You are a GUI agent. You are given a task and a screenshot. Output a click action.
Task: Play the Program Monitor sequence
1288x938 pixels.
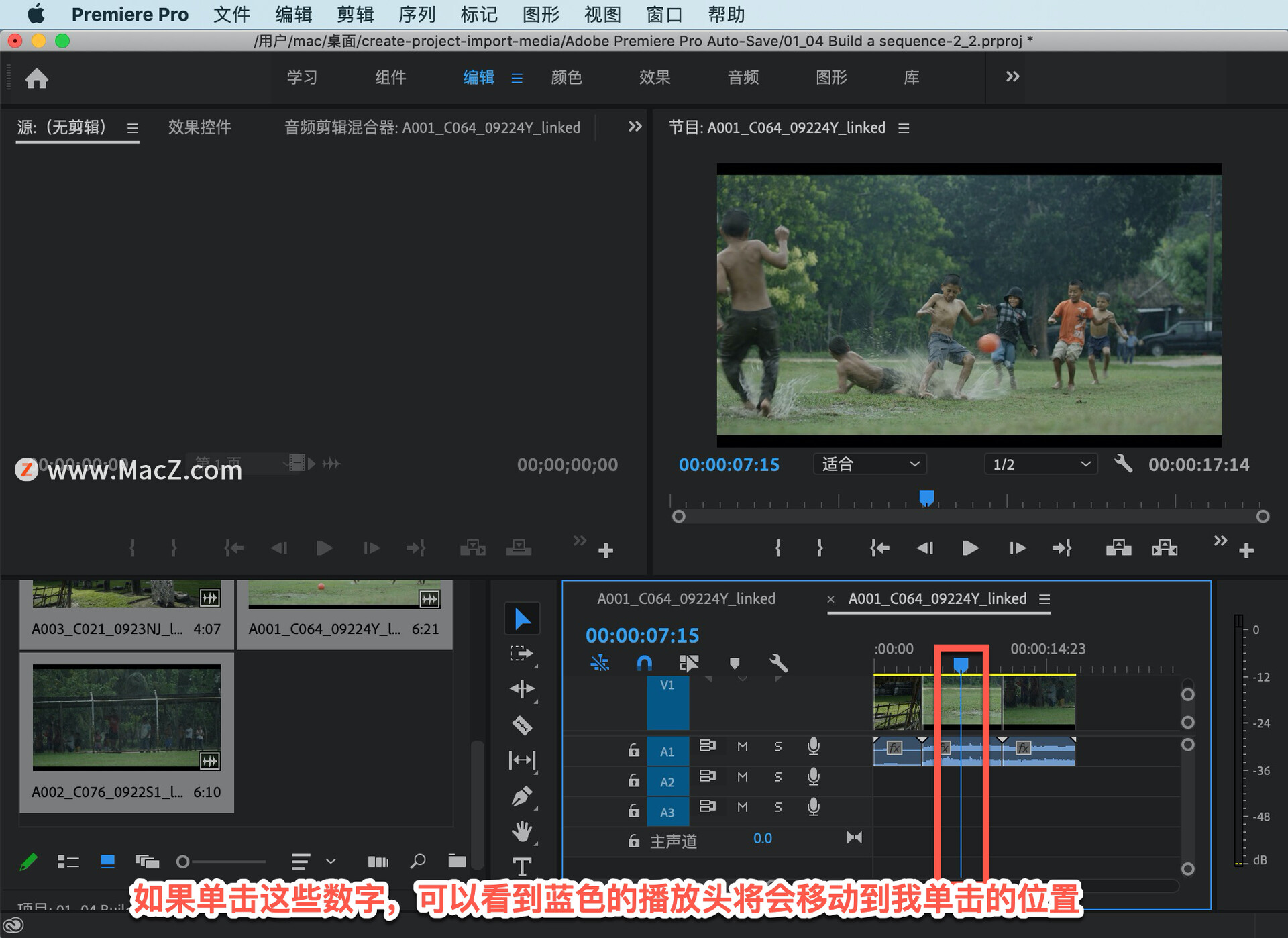point(970,548)
